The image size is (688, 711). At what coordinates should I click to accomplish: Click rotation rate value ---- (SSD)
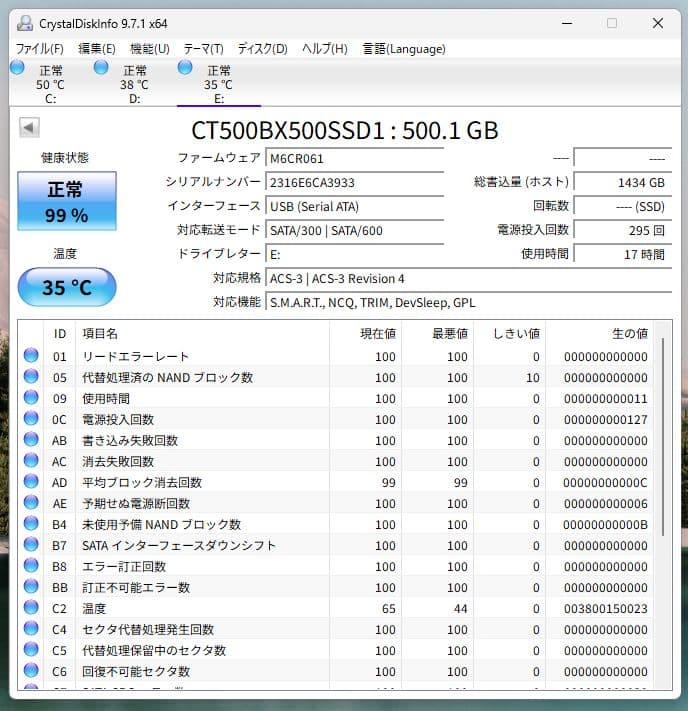pos(622,206)
